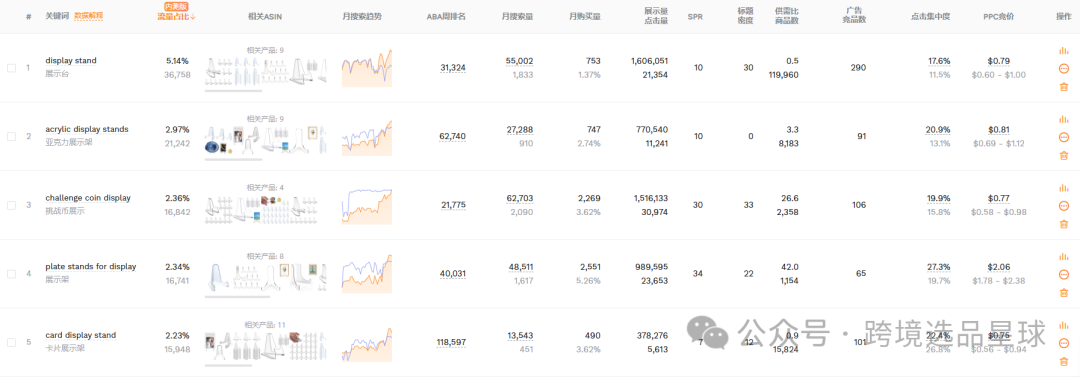
Task: Check the box for display stand row
Action: [11, 68]
